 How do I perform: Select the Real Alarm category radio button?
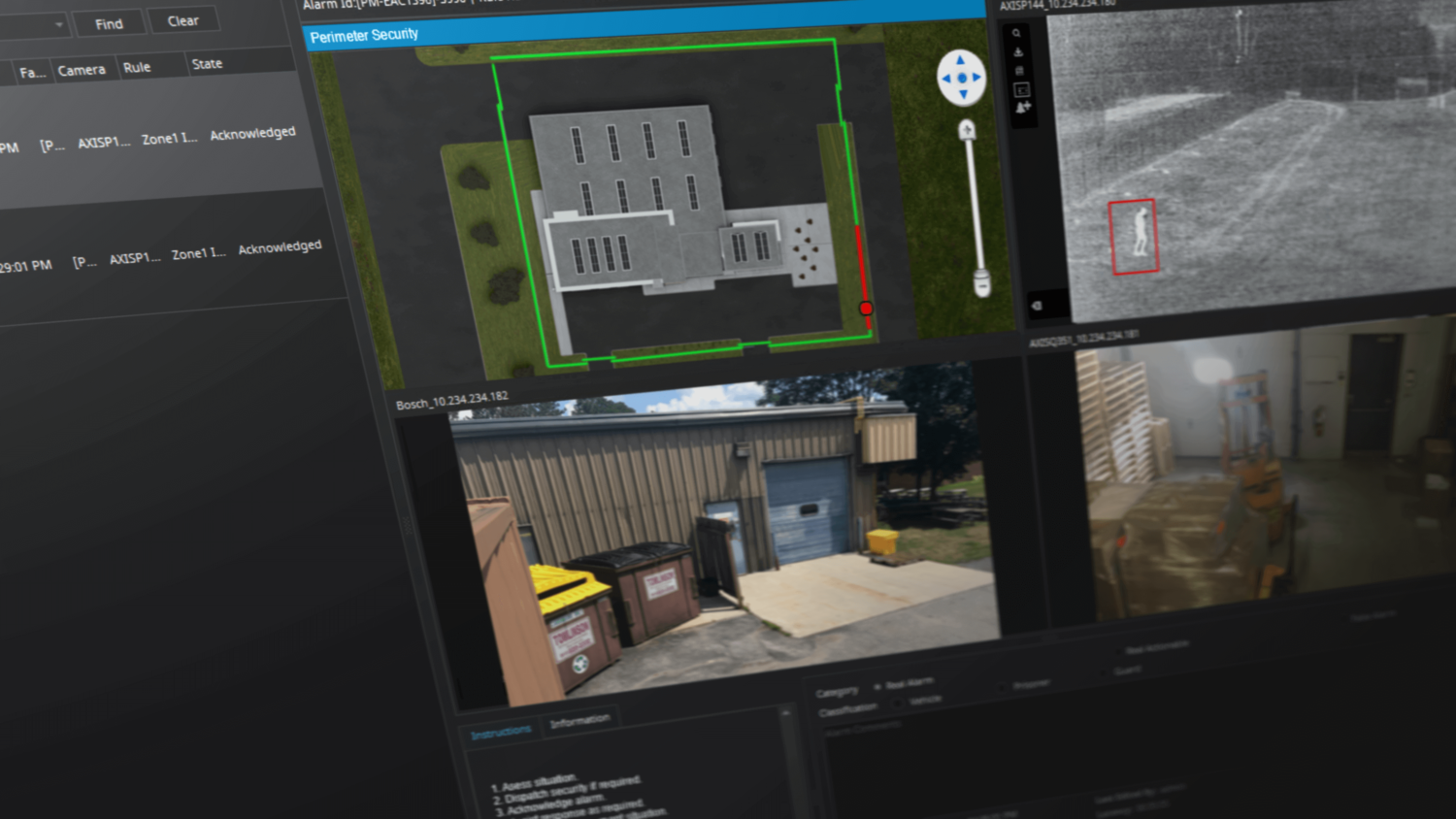[877, 686]
